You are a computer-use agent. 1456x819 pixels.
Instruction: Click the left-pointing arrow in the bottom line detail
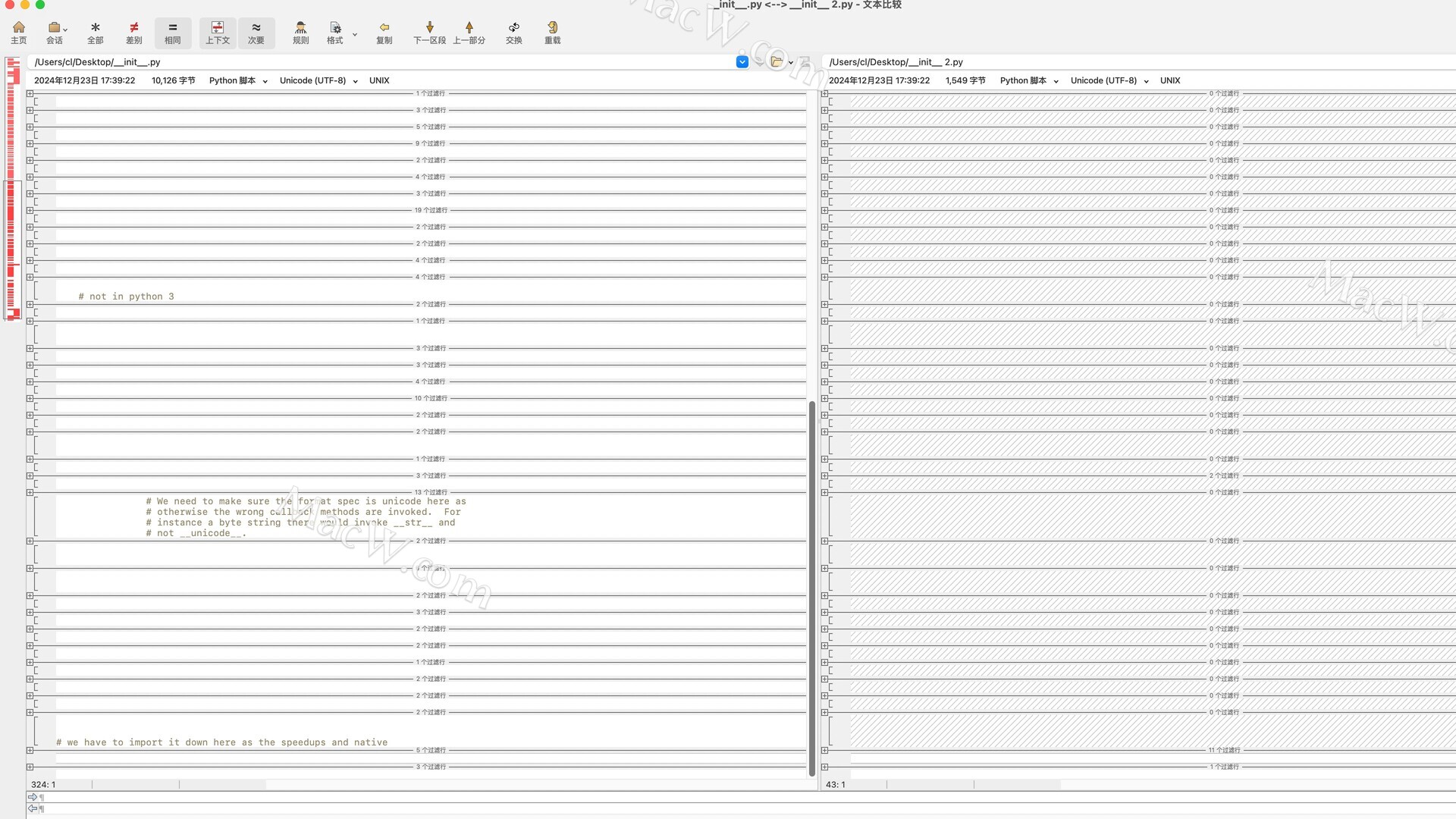click(33, 808)
